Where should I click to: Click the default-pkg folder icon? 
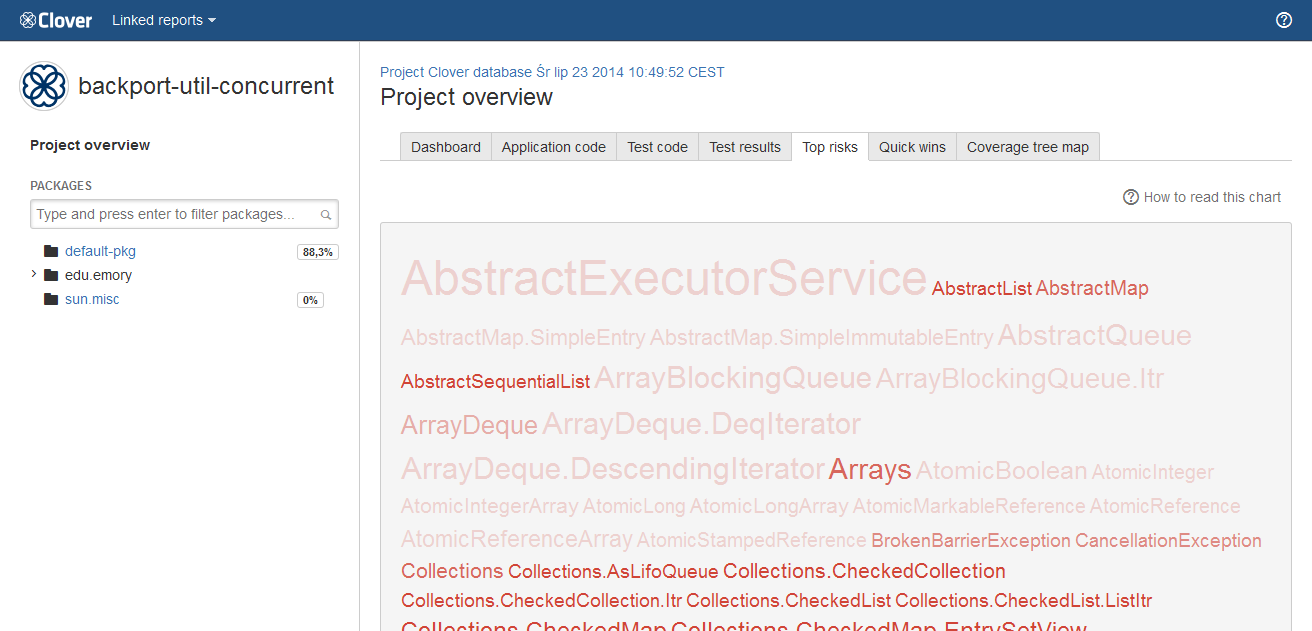click(51, 251)
